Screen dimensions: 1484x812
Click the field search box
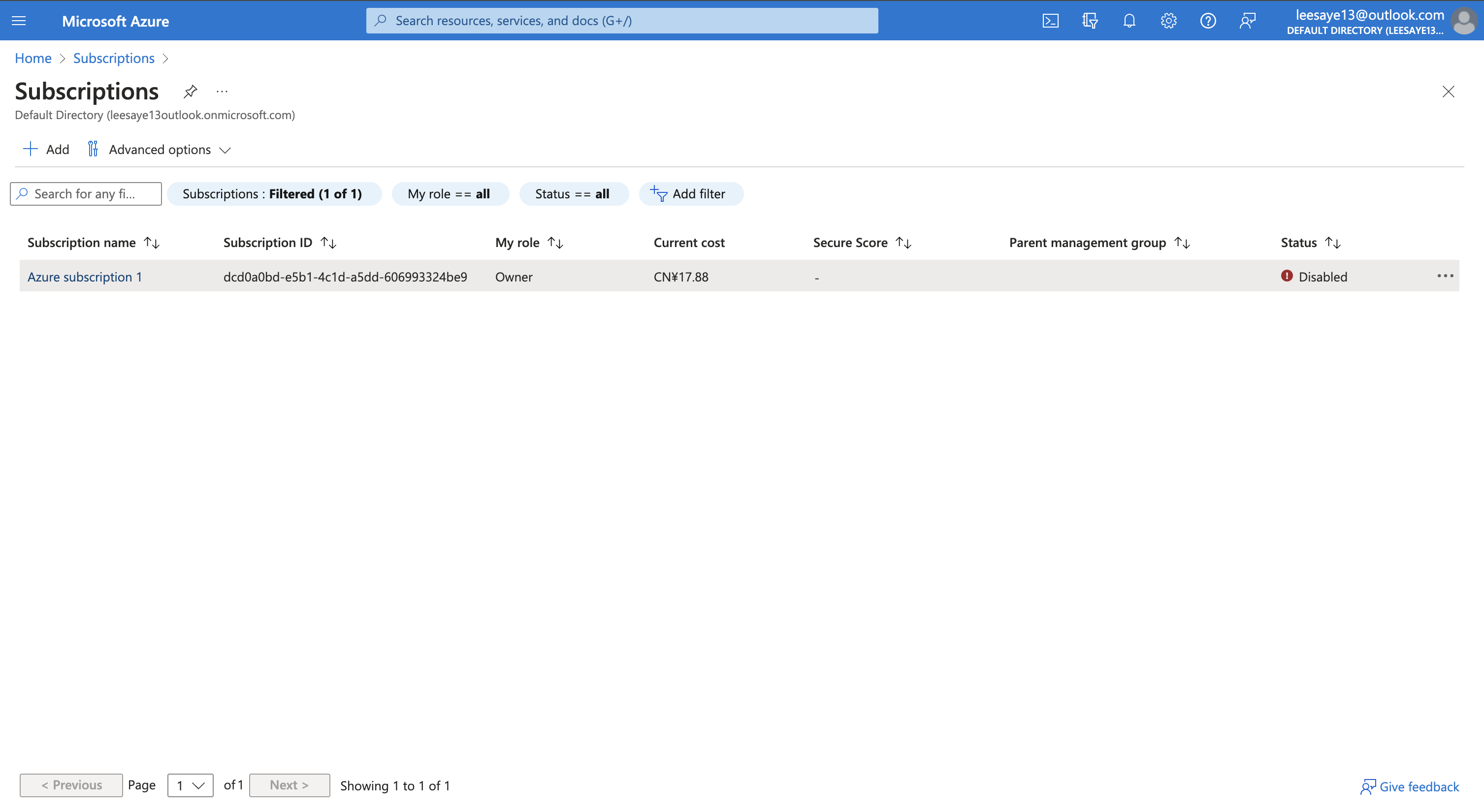pyautogui.click(x=85, y=193)
